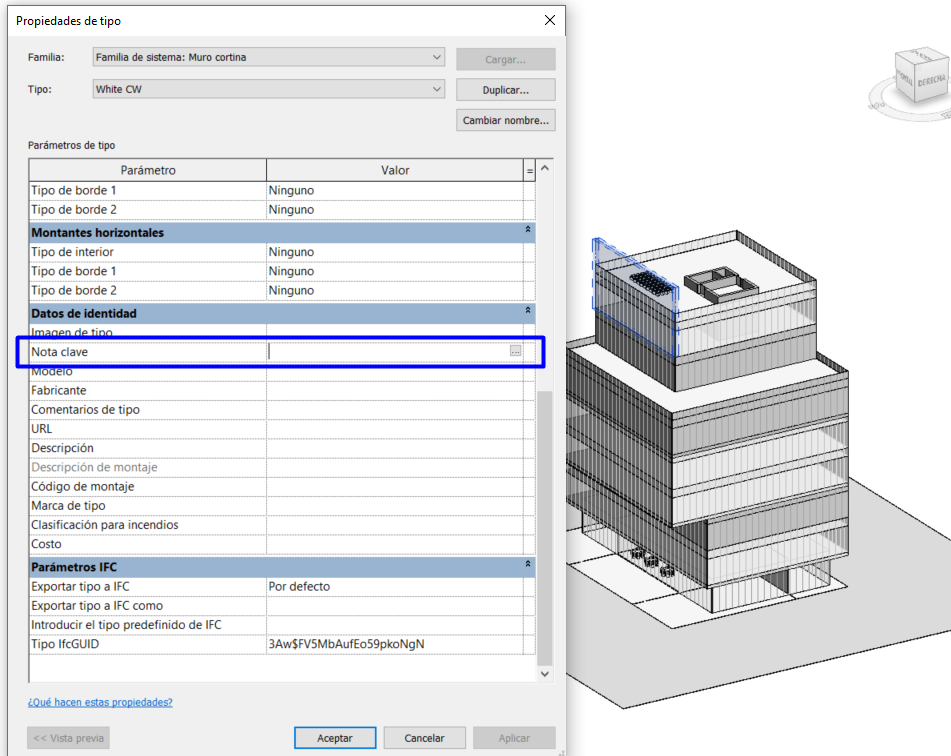Image resolution: width=951 pixels, height=756 pixels.
Task: Select Tipo IfcGUID value '3Aw$FV5MbAufEo59pkoNgN'
Action: coord(395,644)
